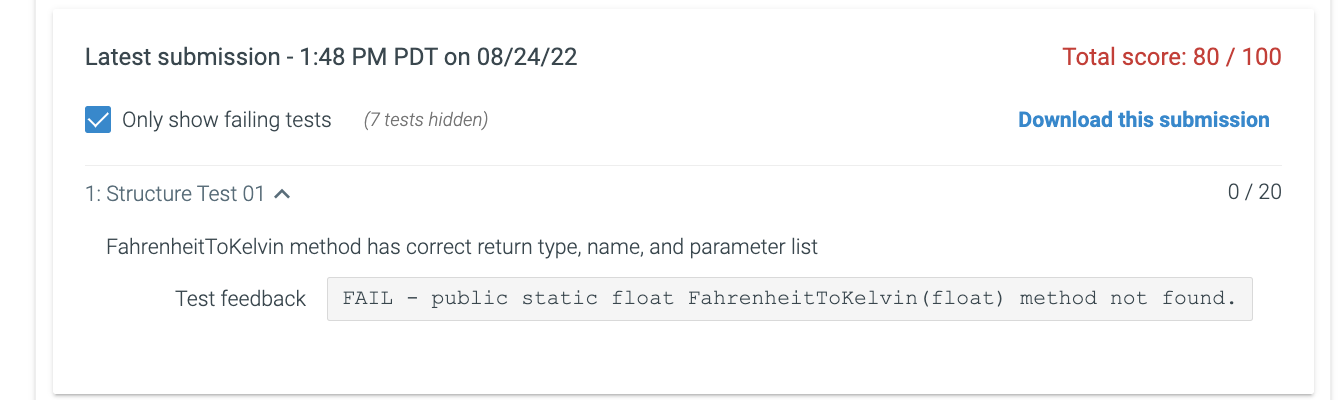Click the chevron arrow next to Structure Test 01
This screenshot has width=1344, height=400.
282,194
